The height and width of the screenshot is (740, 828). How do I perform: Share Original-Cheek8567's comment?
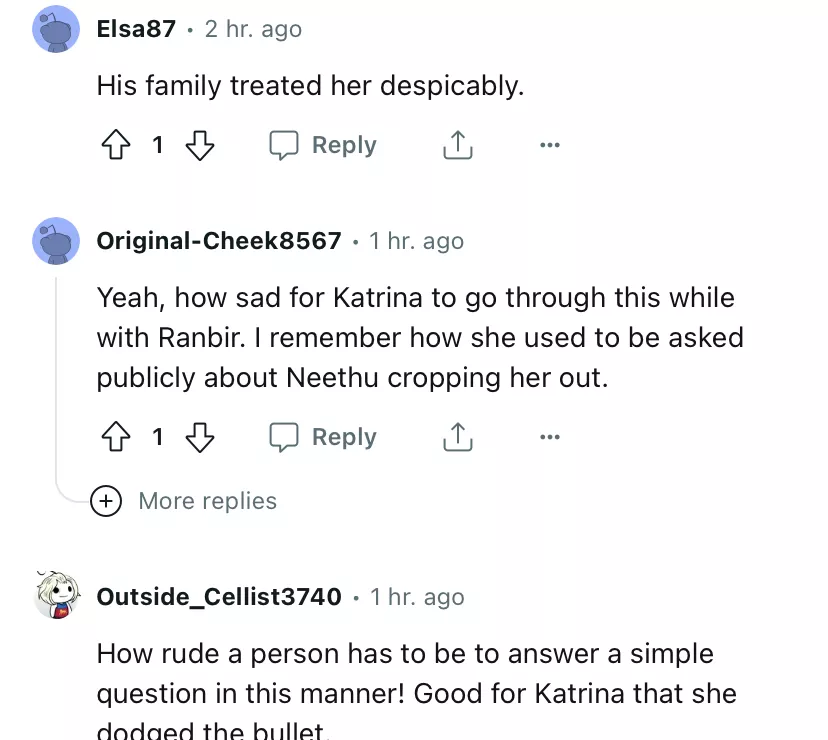(x=457, y=438)
